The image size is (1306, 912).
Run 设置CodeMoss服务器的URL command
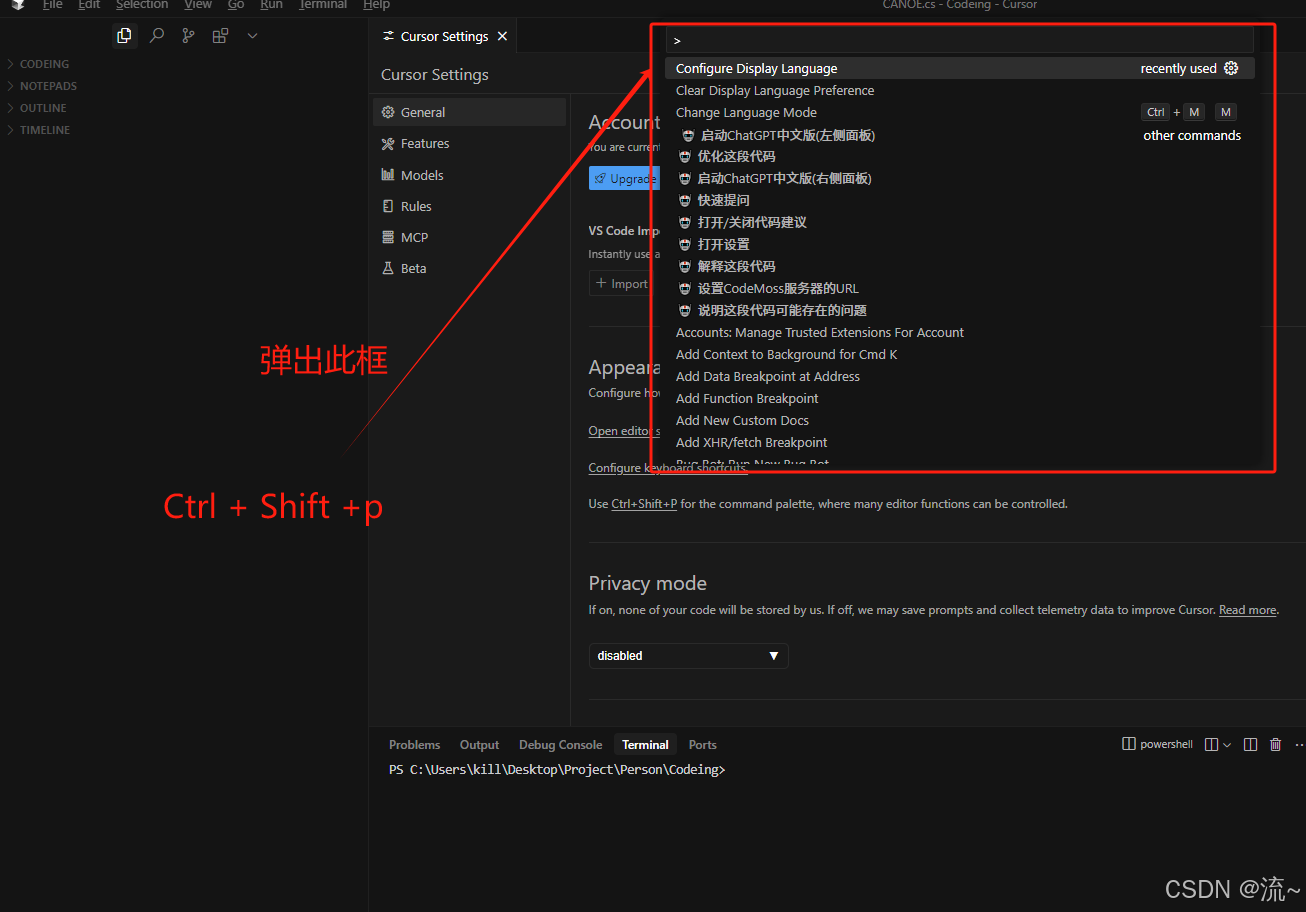click(x=959, y=288)
